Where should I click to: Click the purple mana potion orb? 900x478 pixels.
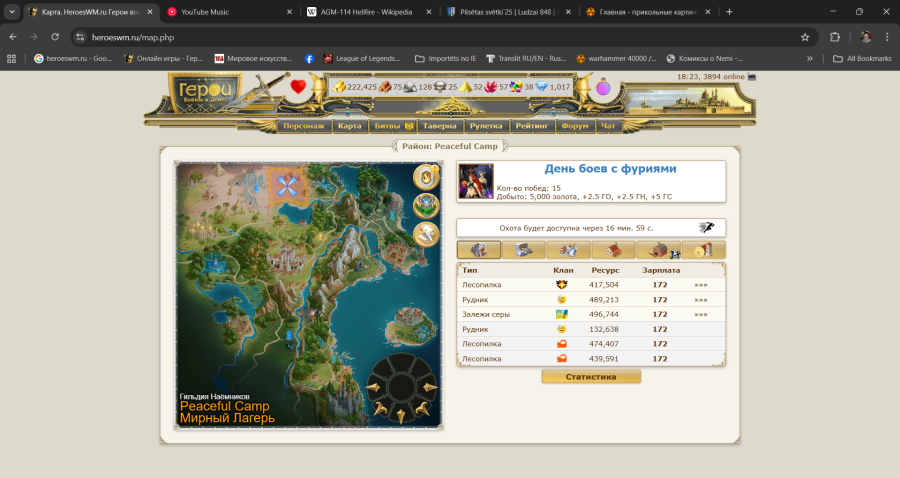point(603,87)
